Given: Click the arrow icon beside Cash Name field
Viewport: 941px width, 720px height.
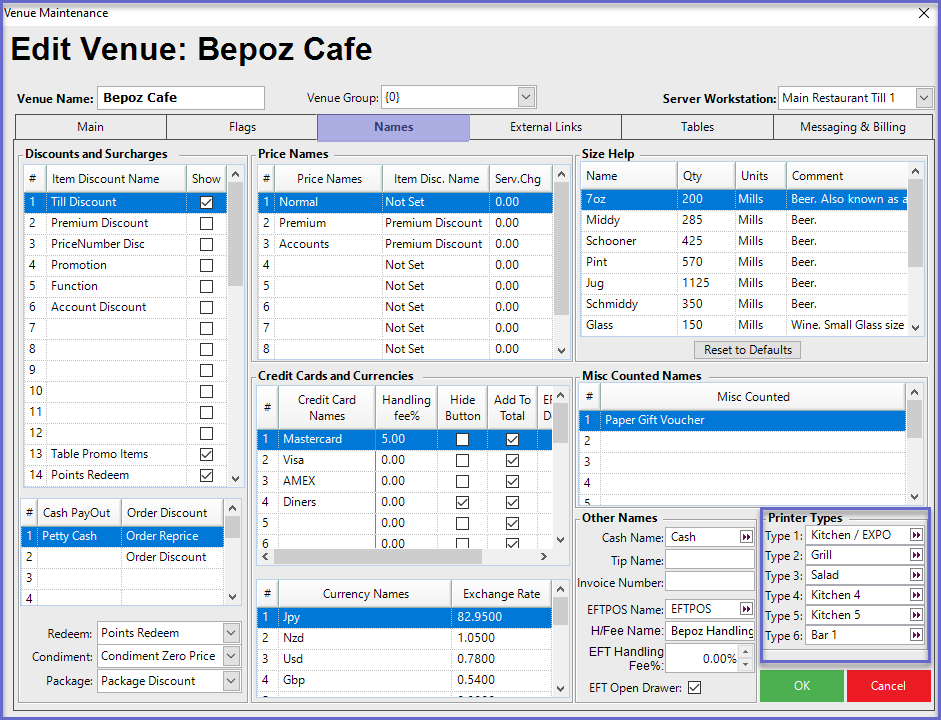Looking at the screenshot, I should [746, 537].
